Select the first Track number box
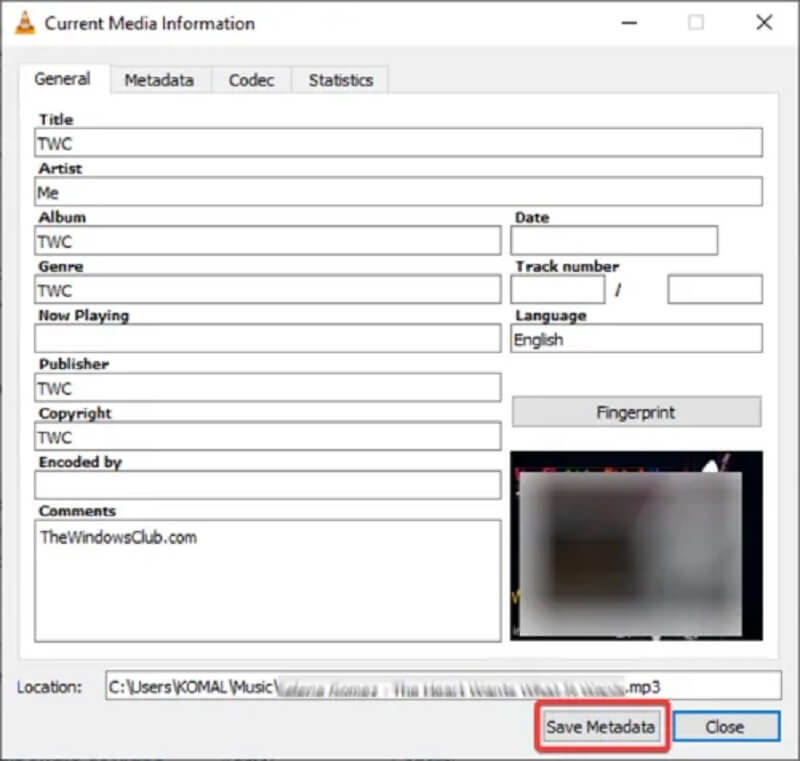This screenshot has width=800, height=761. (558, 290)
